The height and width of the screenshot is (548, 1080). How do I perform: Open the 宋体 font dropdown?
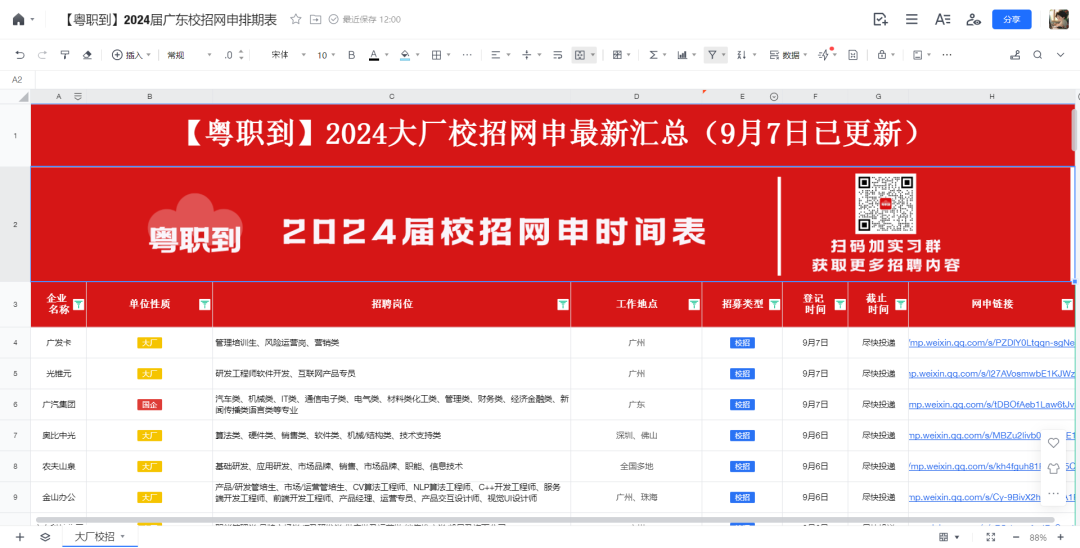click(288, 55)
